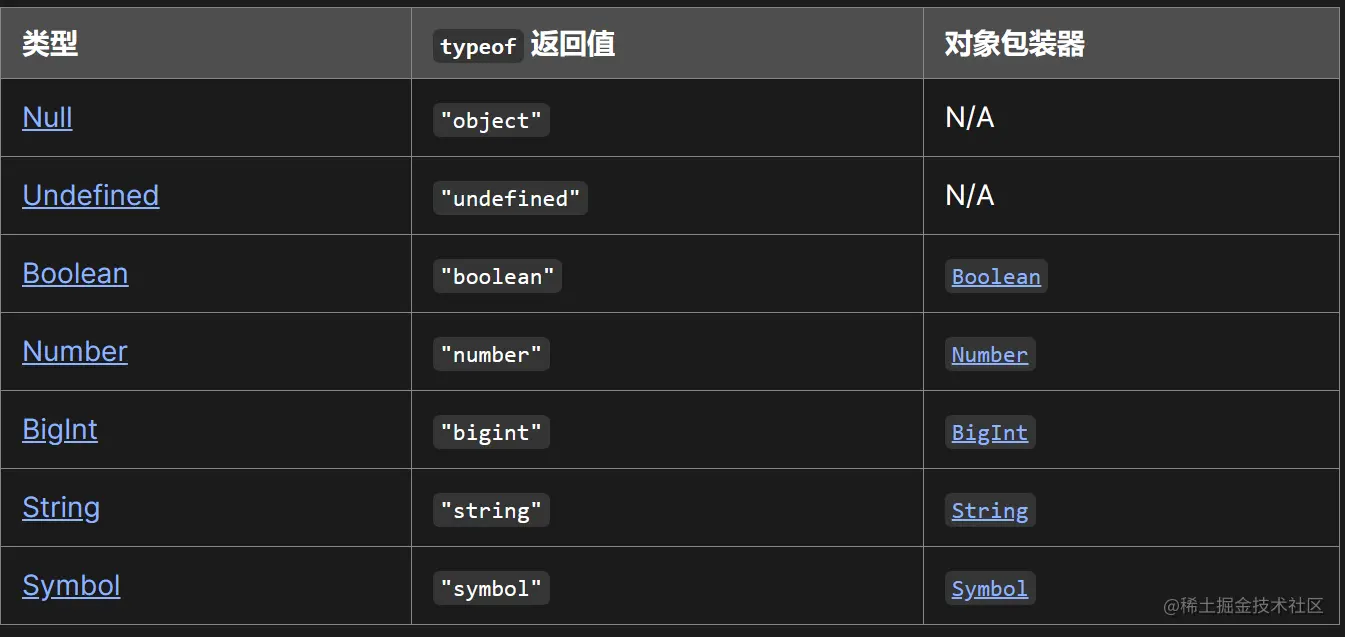Open the Number link in type column
This screenshot has width=1345, height=637.
click(75, 352)
